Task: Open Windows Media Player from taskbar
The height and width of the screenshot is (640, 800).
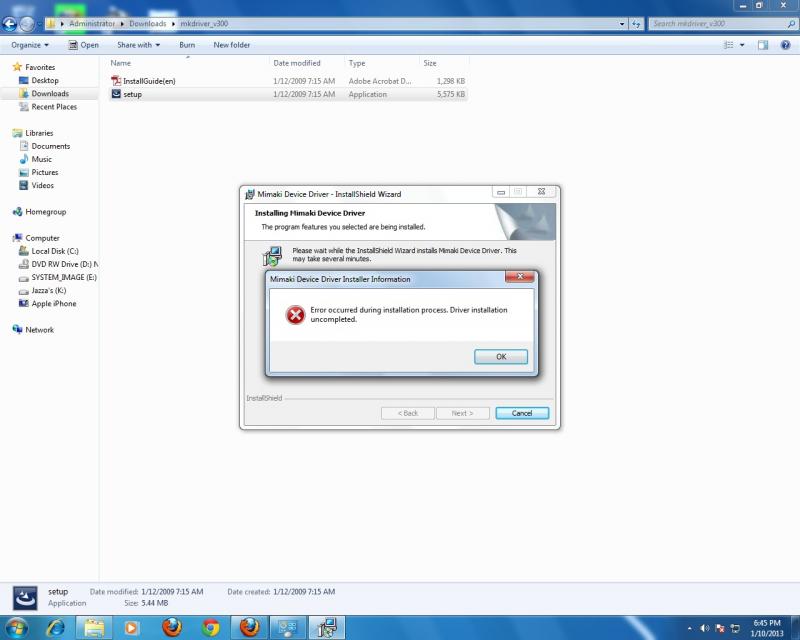Action: point(132,628)
